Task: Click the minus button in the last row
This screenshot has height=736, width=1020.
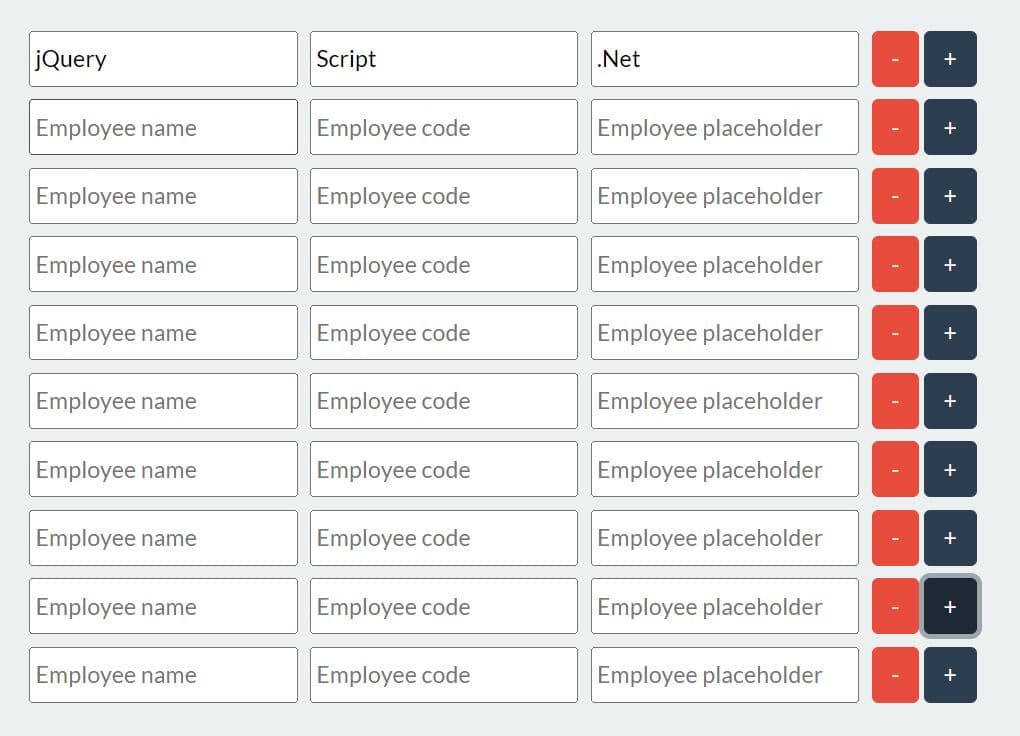Action: pyautogui.click(x=895, y=675)
